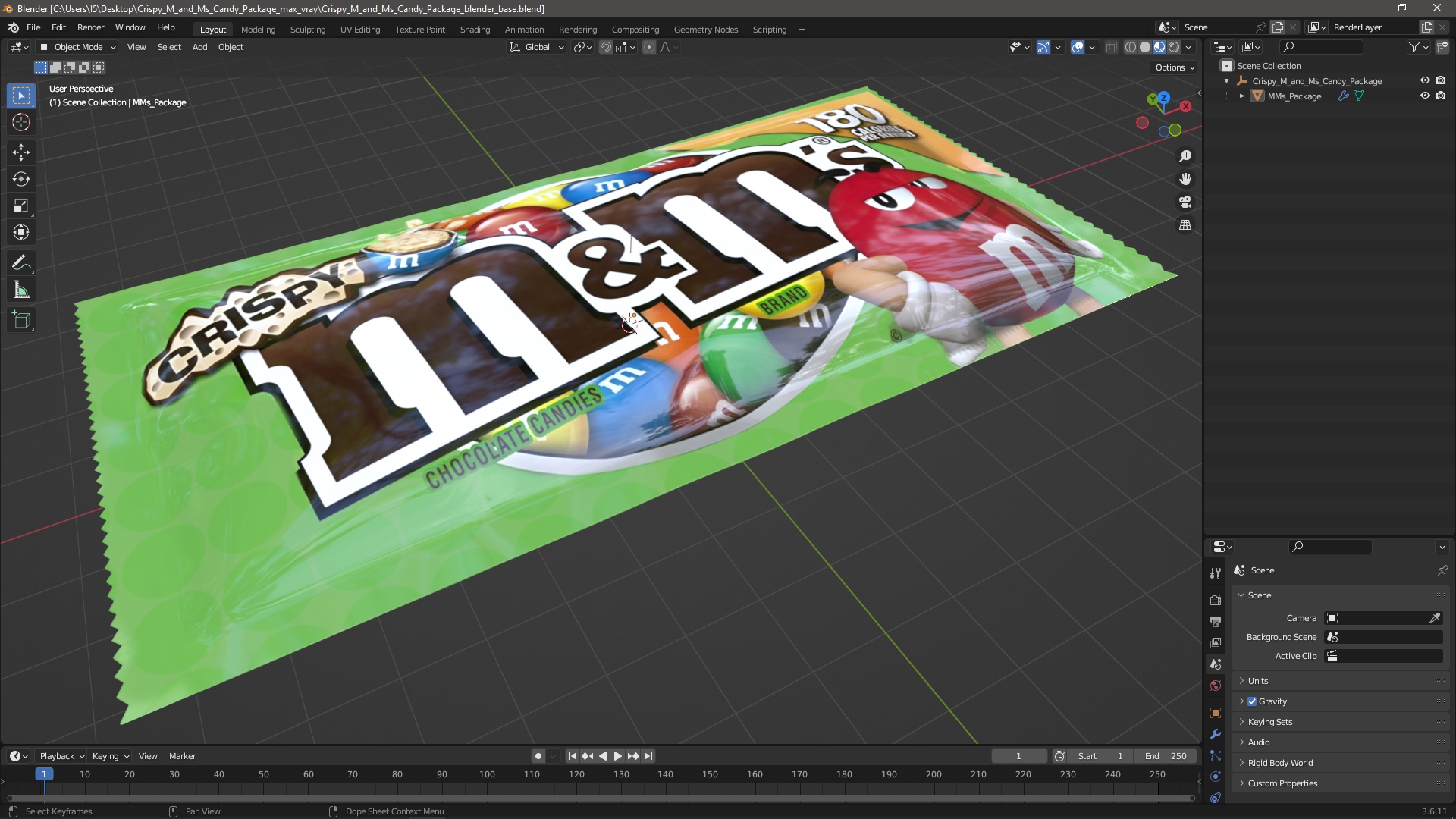Toggle proportional editing
1456x819 pixels.
[649, 47]
